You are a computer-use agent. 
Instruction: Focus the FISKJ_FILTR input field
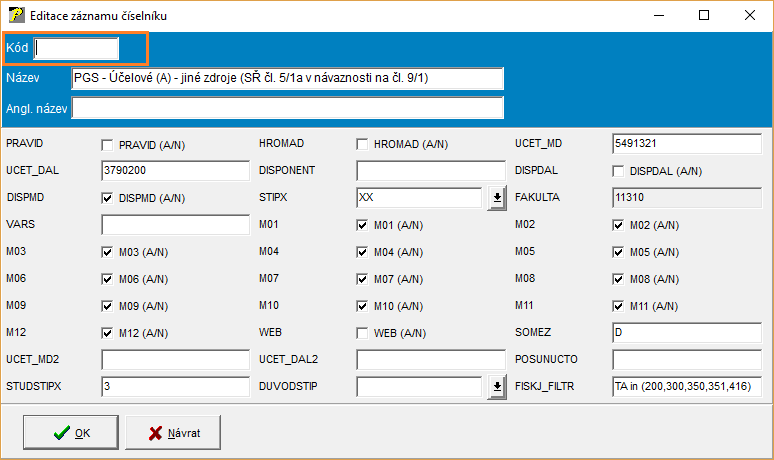(x=686, y=386)
